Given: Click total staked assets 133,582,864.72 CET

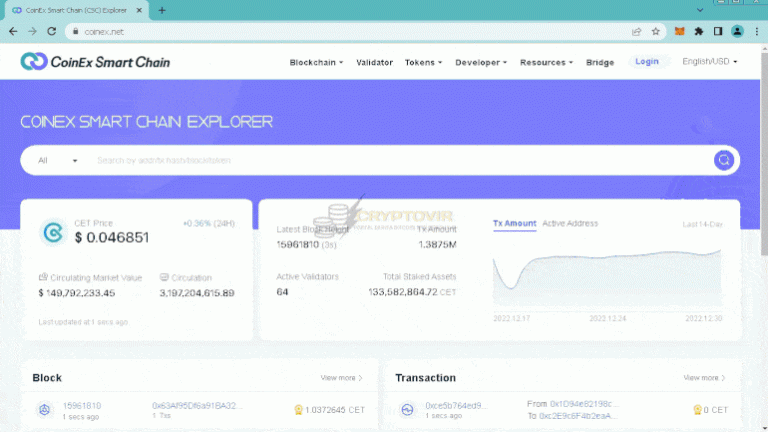Looking at the screenshot, I should 412,292.
